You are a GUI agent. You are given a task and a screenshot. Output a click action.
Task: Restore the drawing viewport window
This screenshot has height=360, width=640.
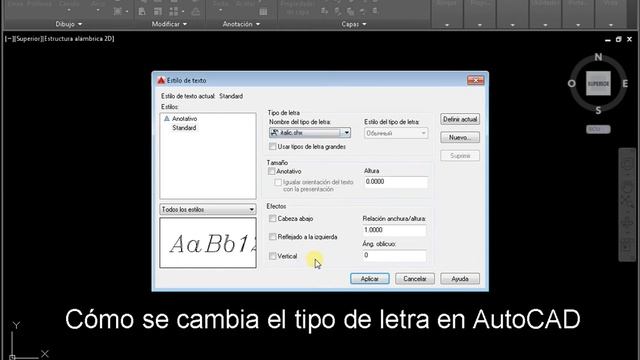pos(618,40)
